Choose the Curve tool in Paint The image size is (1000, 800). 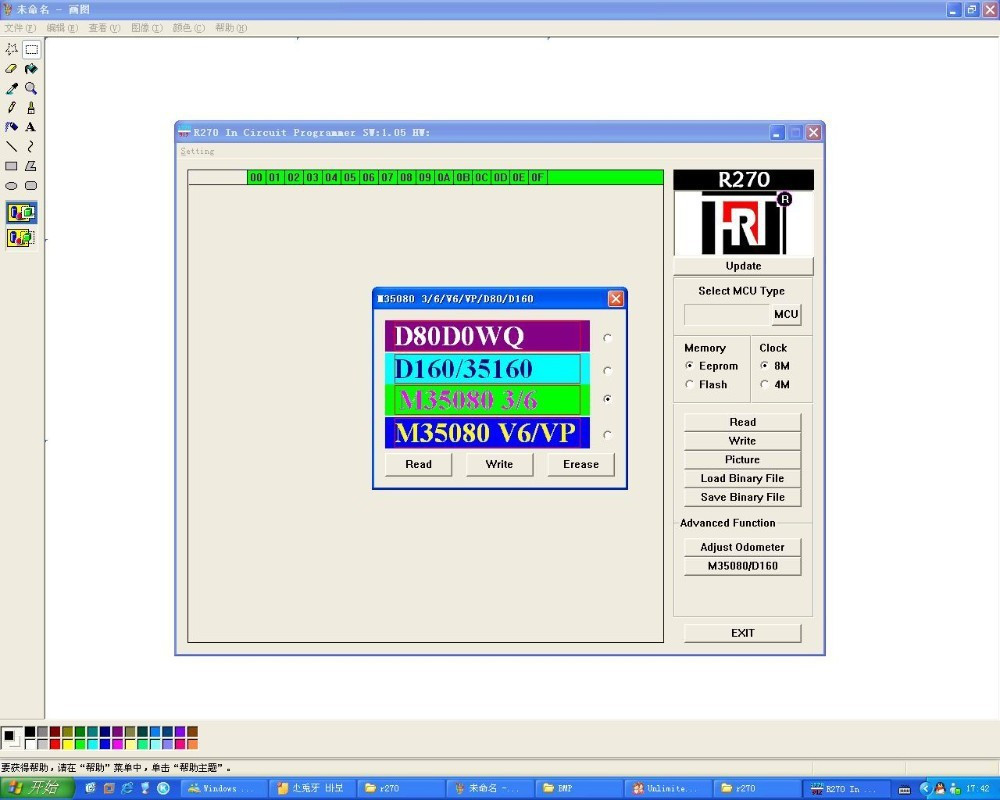click(x=31, y=147)
